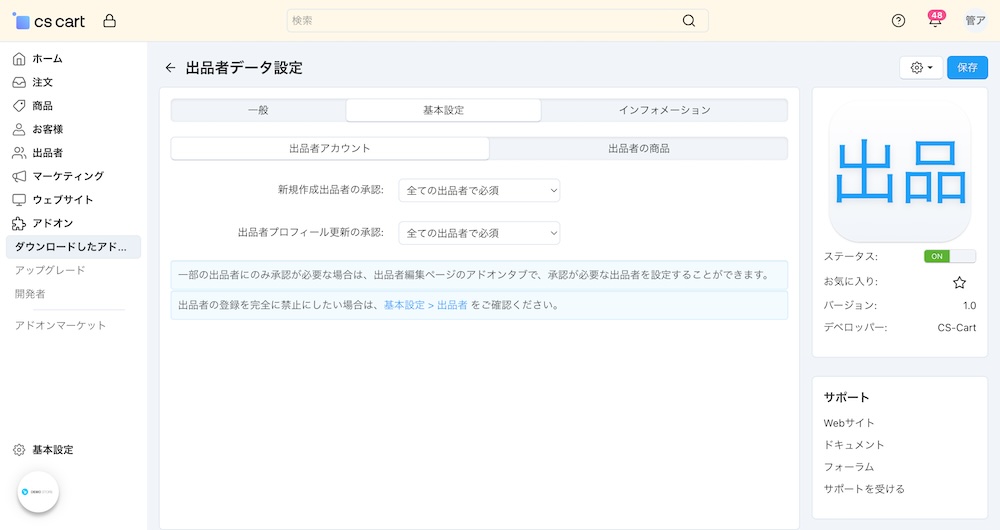
Task: Switch to the インフォメーション tab
Action: pos(664,110)
